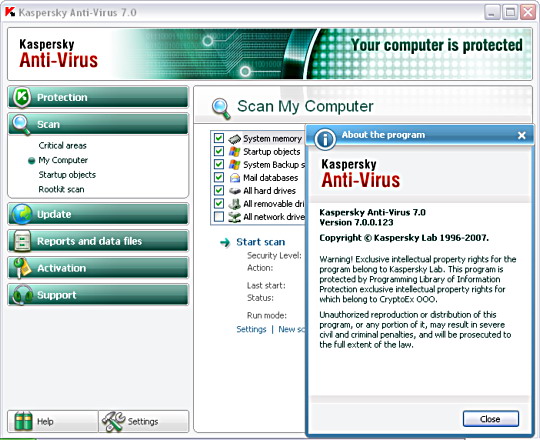540x440 pixels.
Task: Select My Computer scan task
Action: click(x=63, y=160)
